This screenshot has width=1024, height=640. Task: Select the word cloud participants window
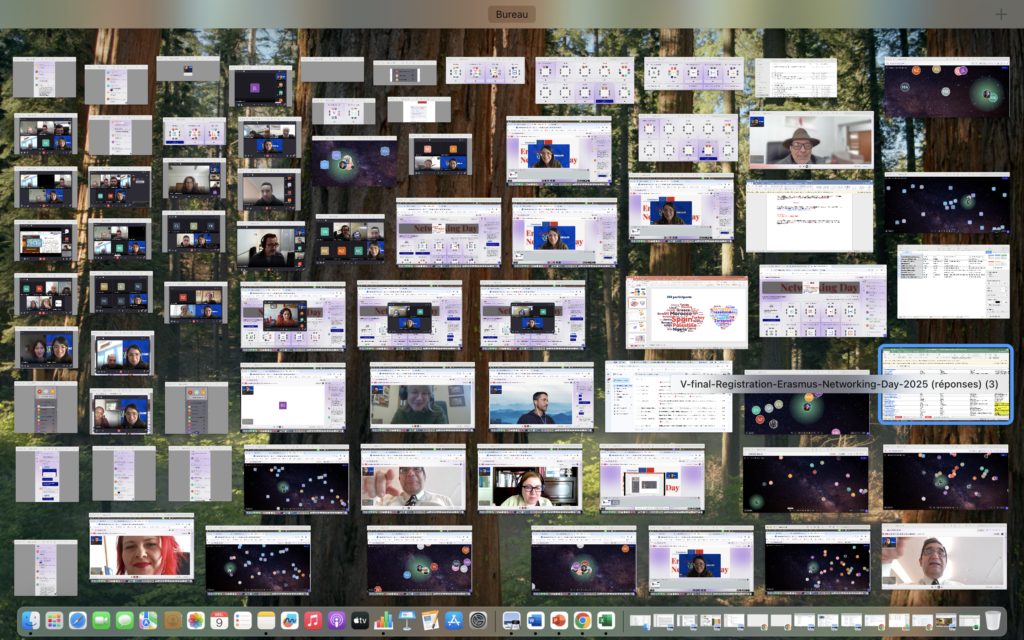(686, 312)
